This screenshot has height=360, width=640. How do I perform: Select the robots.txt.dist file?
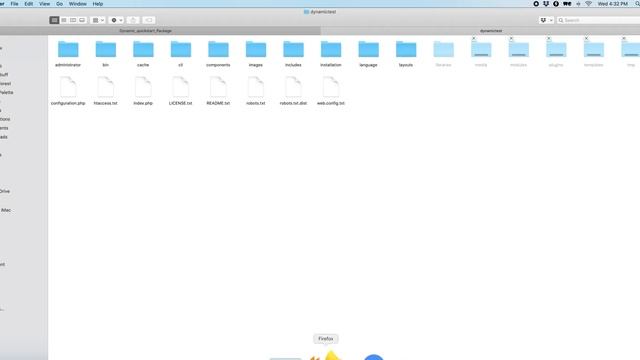pos(293,87)
